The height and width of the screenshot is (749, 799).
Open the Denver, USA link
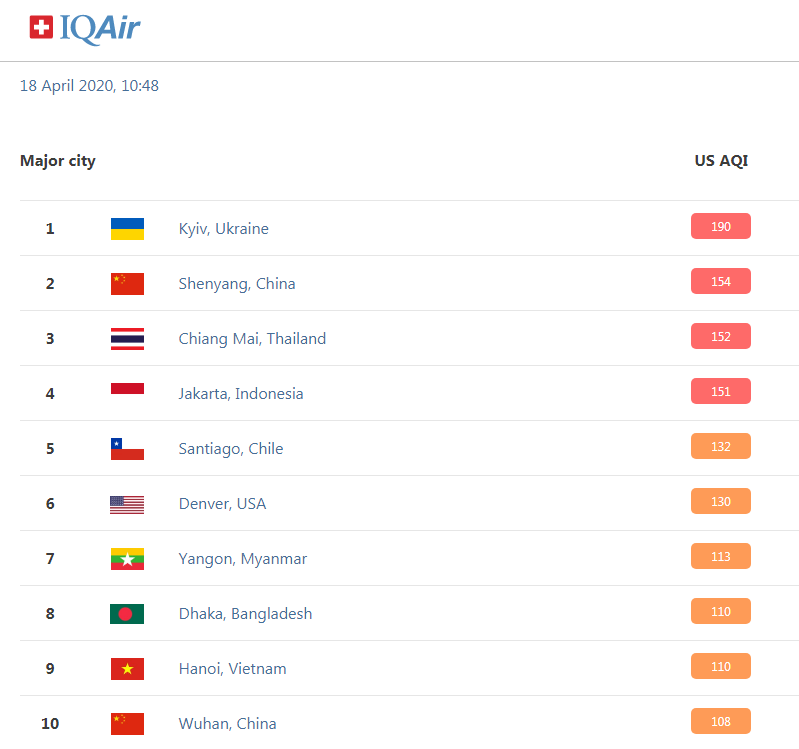point(222,504)
